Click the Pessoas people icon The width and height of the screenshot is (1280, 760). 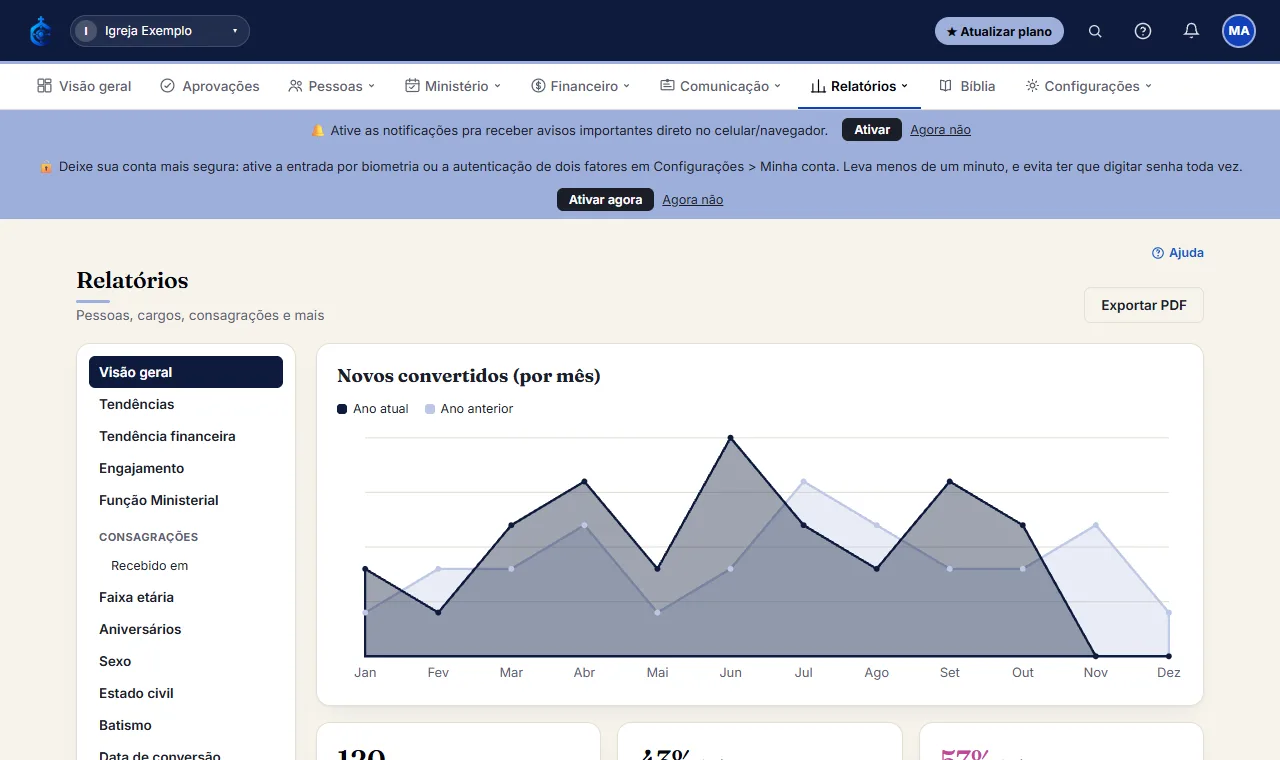pos(295,86)
